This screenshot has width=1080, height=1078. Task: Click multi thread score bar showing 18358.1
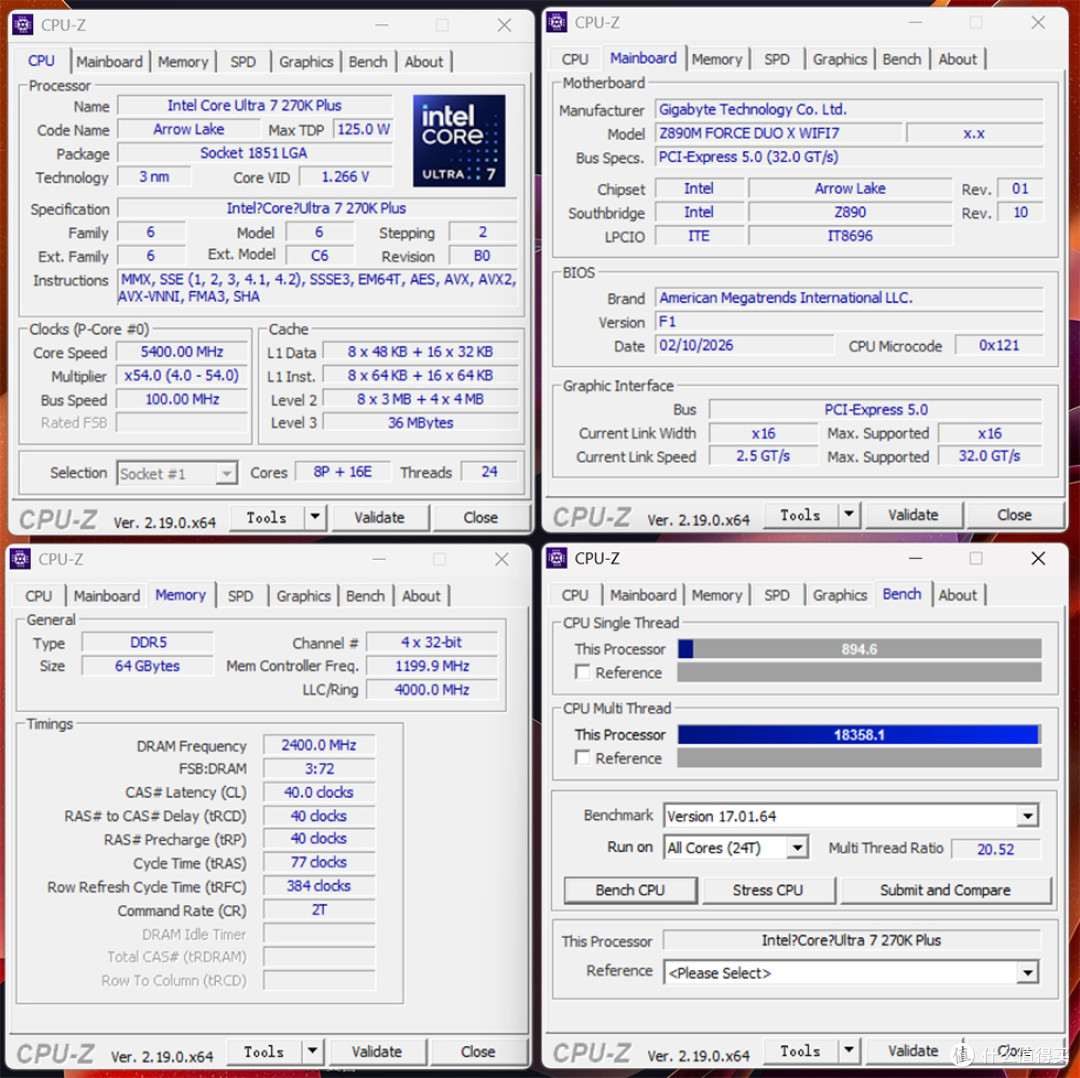pos(859,734)
